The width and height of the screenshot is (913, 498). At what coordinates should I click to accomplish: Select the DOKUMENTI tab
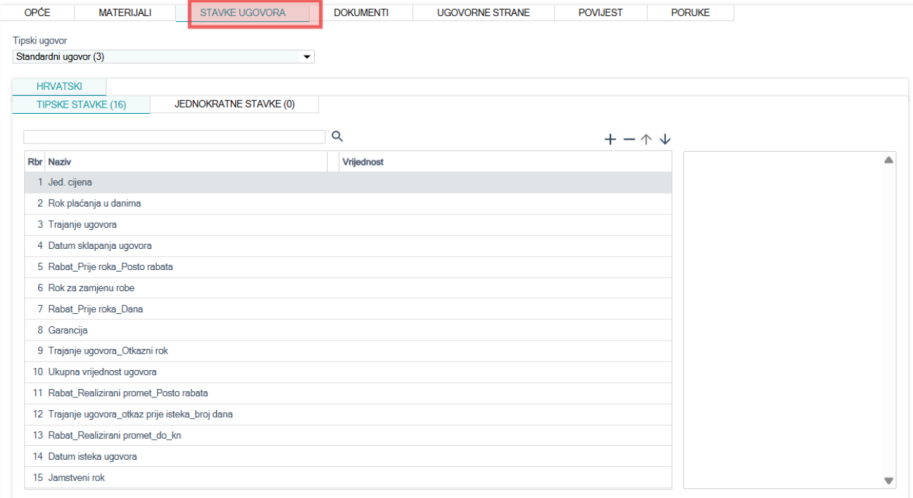pyautogui.click(x=361, y=13)
